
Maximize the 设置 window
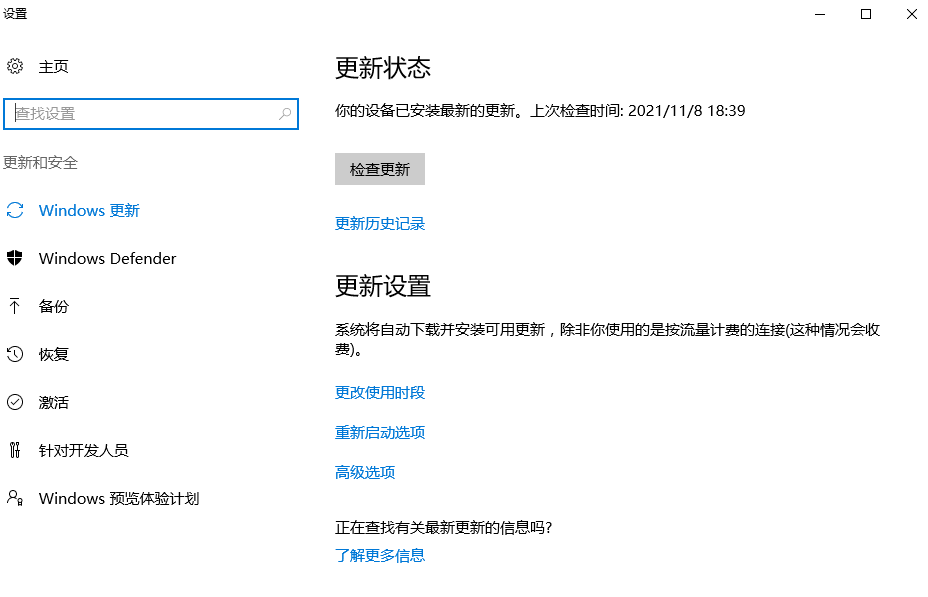pos(866,14)
